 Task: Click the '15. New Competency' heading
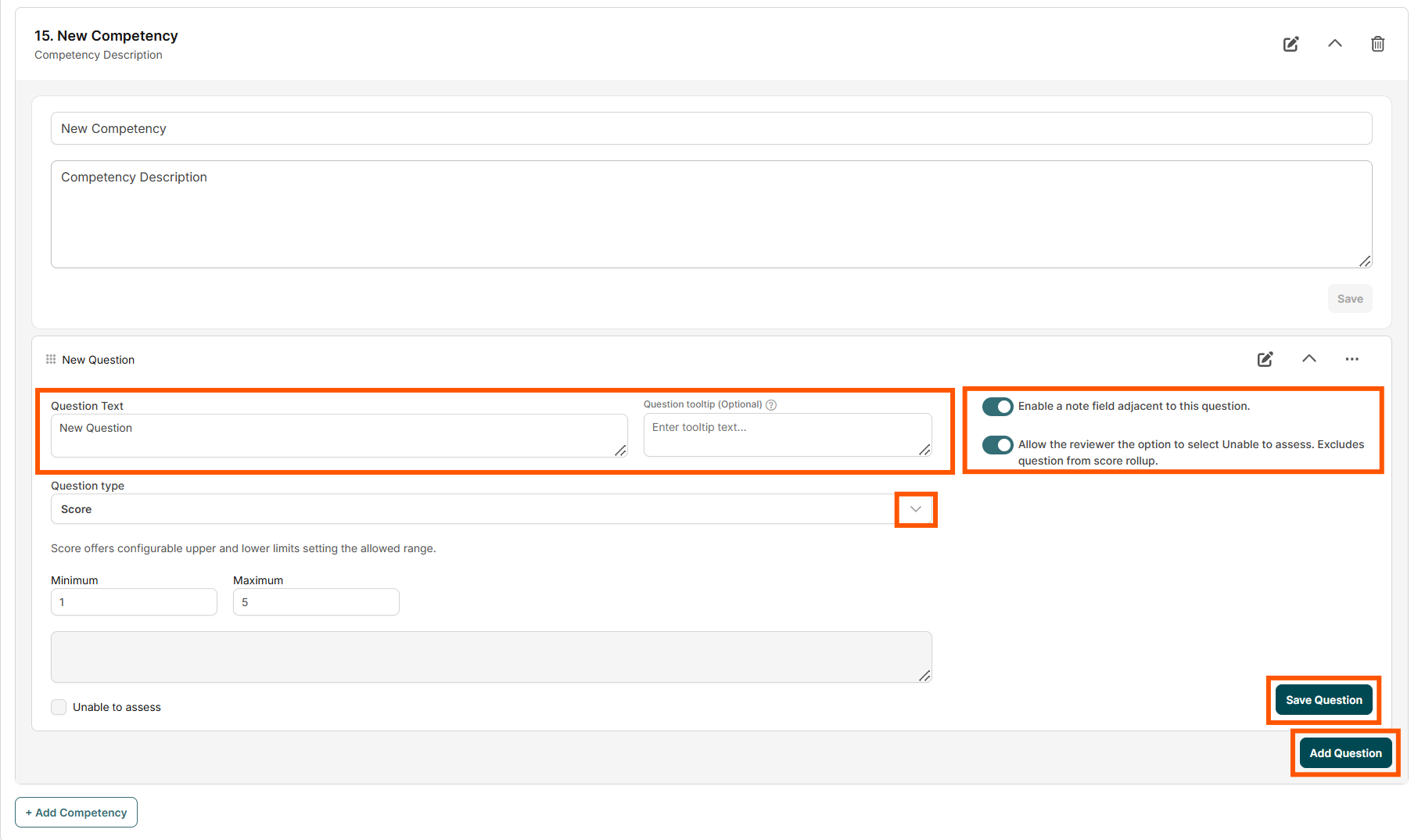pyautogui.click(x=106, y=36)
